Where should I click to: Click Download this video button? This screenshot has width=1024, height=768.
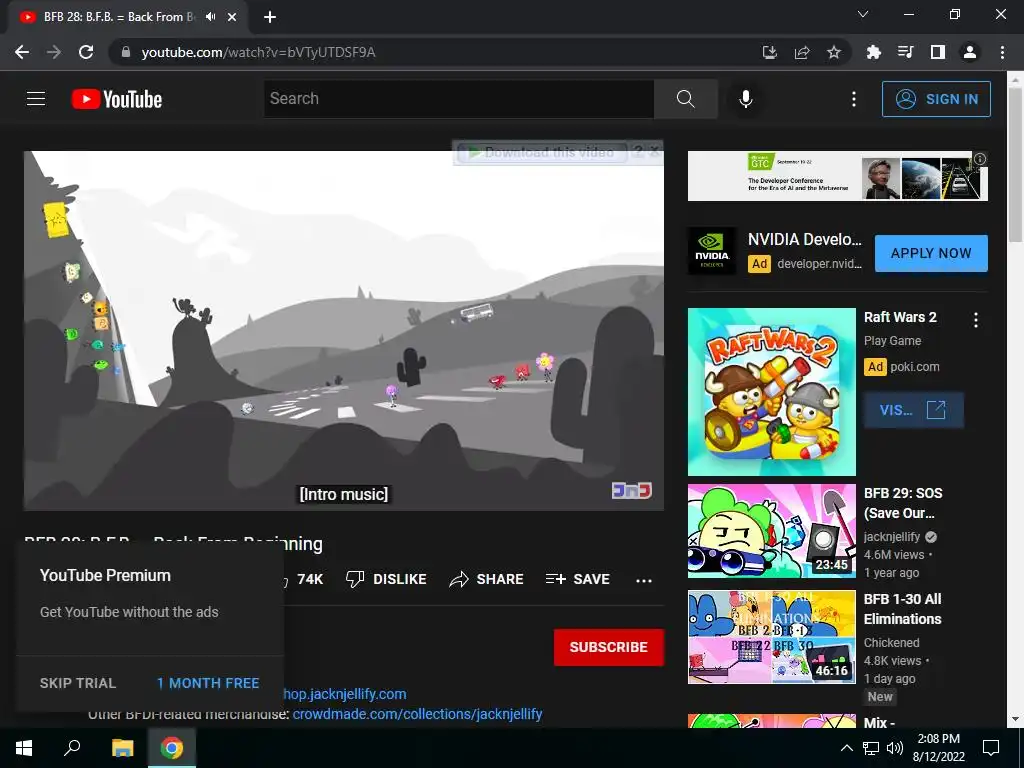[x=542, y=153]
